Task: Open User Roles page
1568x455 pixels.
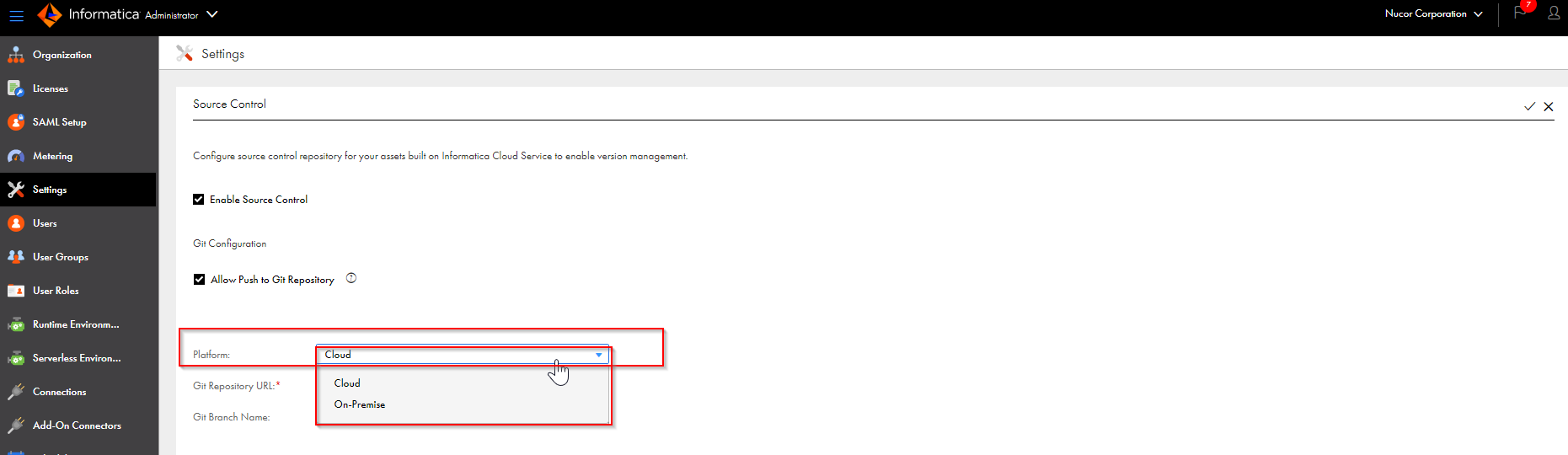Action: (x=78, y=291)
